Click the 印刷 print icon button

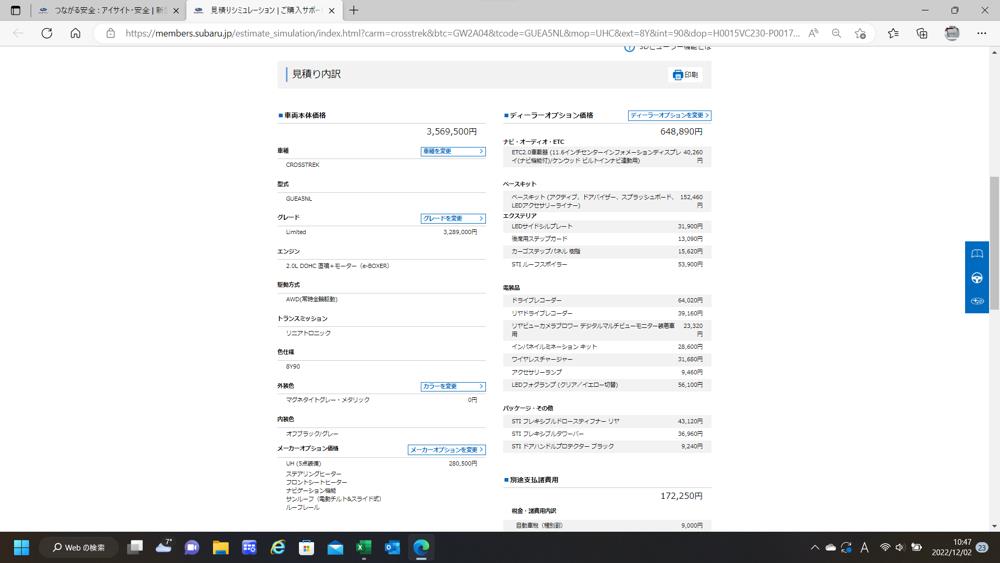pyautogui.click(x=686, y=75)
